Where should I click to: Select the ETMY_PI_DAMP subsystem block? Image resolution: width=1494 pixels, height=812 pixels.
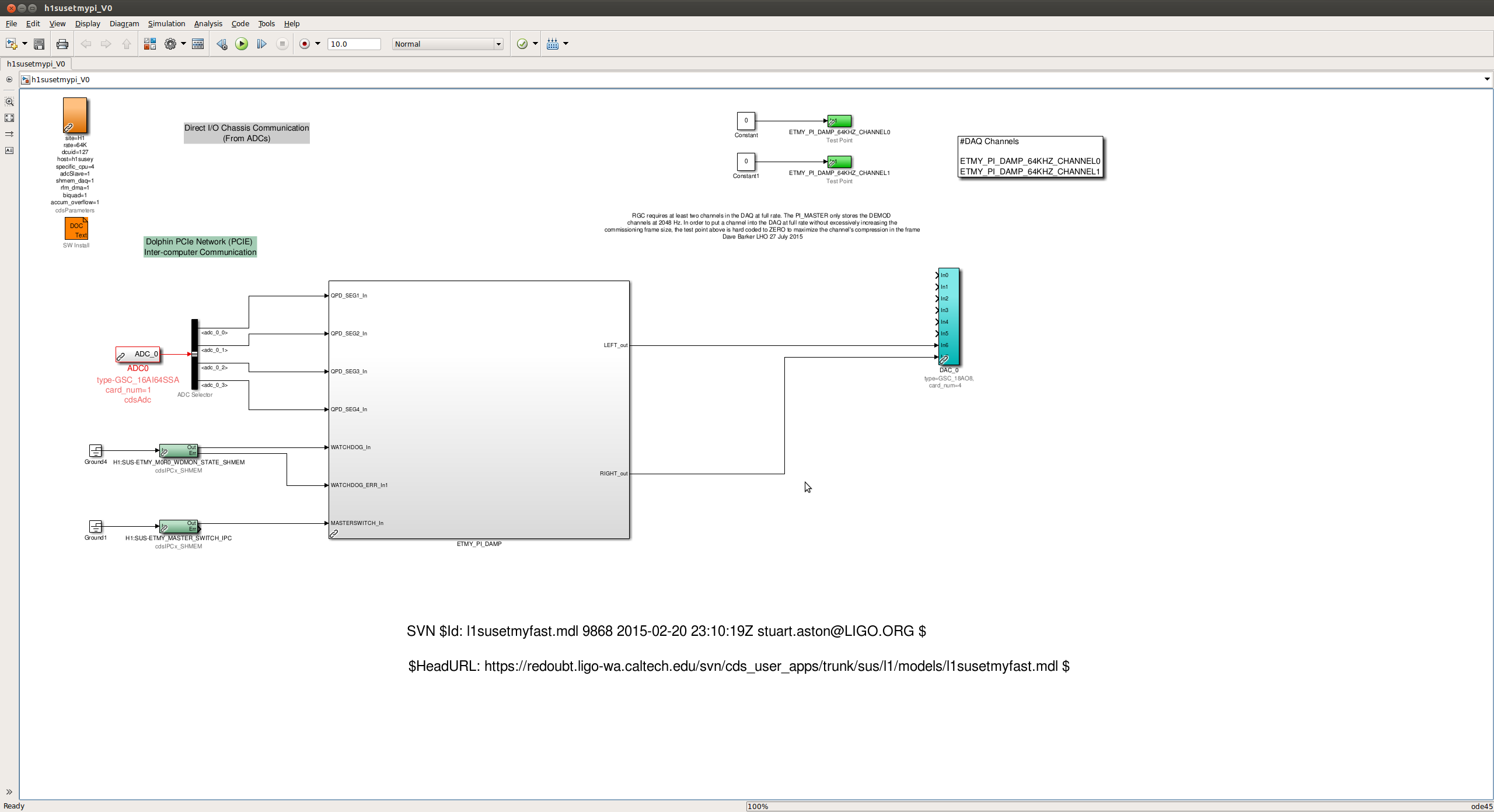[479, 409]
